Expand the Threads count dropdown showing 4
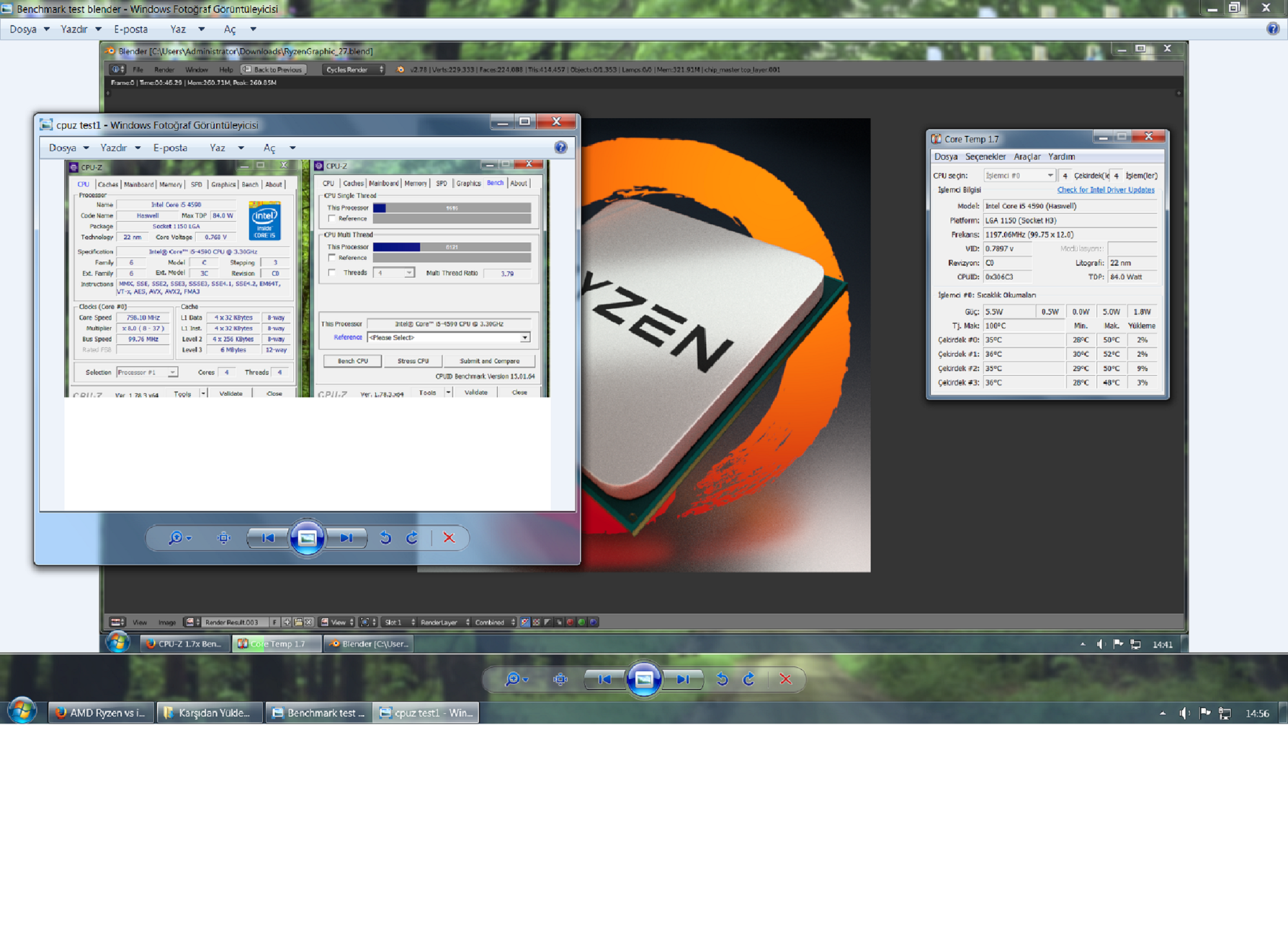Viewport: 1288px width, 934px height. coord(394,273)
